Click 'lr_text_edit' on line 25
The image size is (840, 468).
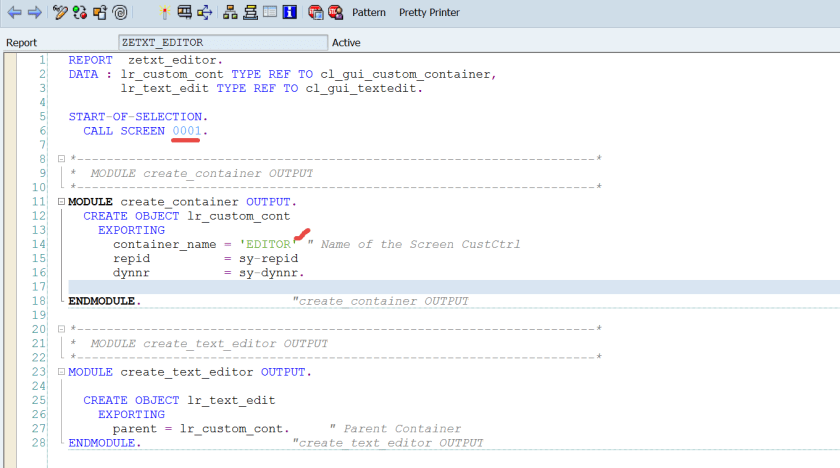point(231,401)
